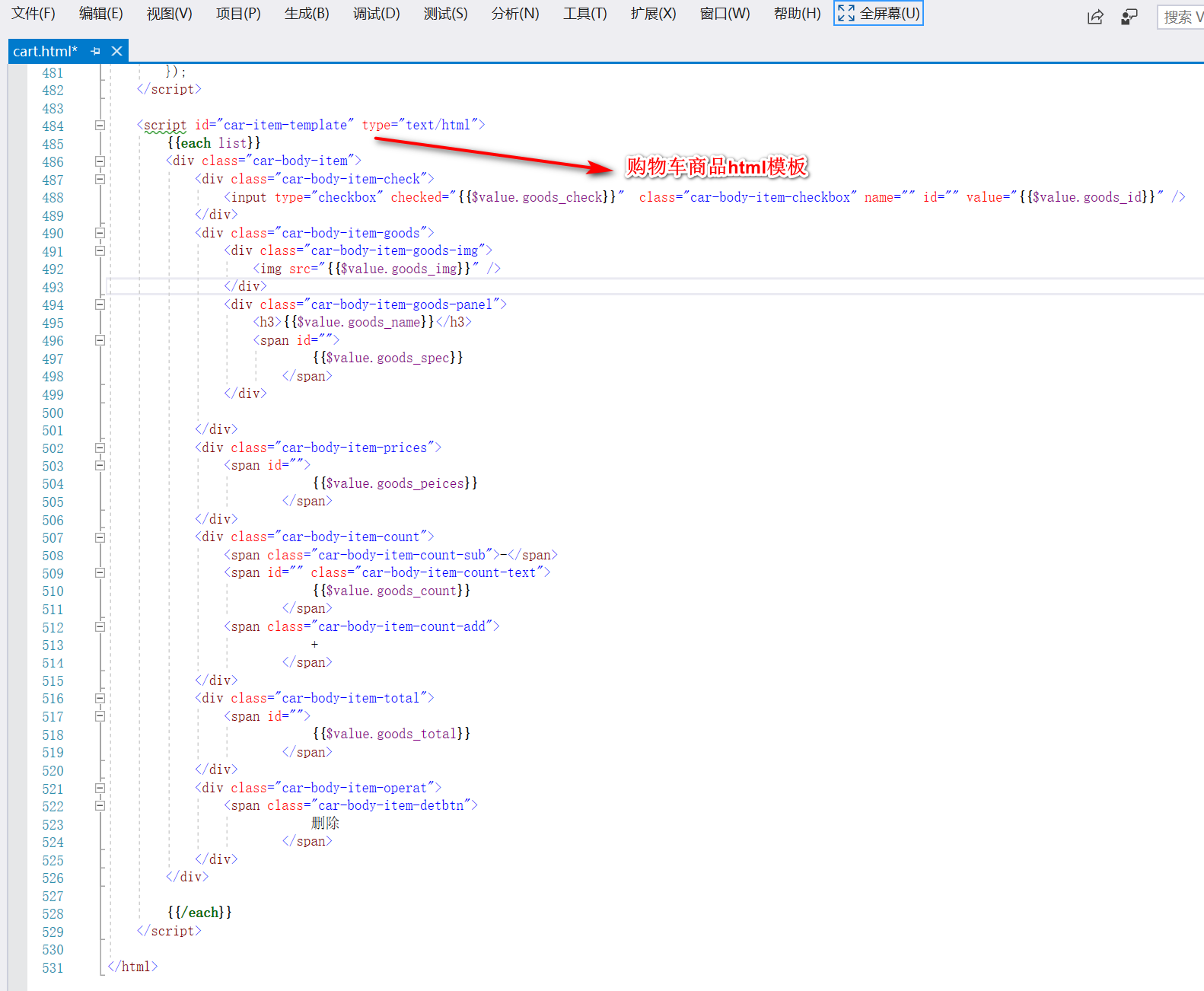Collapse car-body-item-goods div at line 490
This screenshot has height=991, width=1204.
(100, 233)
